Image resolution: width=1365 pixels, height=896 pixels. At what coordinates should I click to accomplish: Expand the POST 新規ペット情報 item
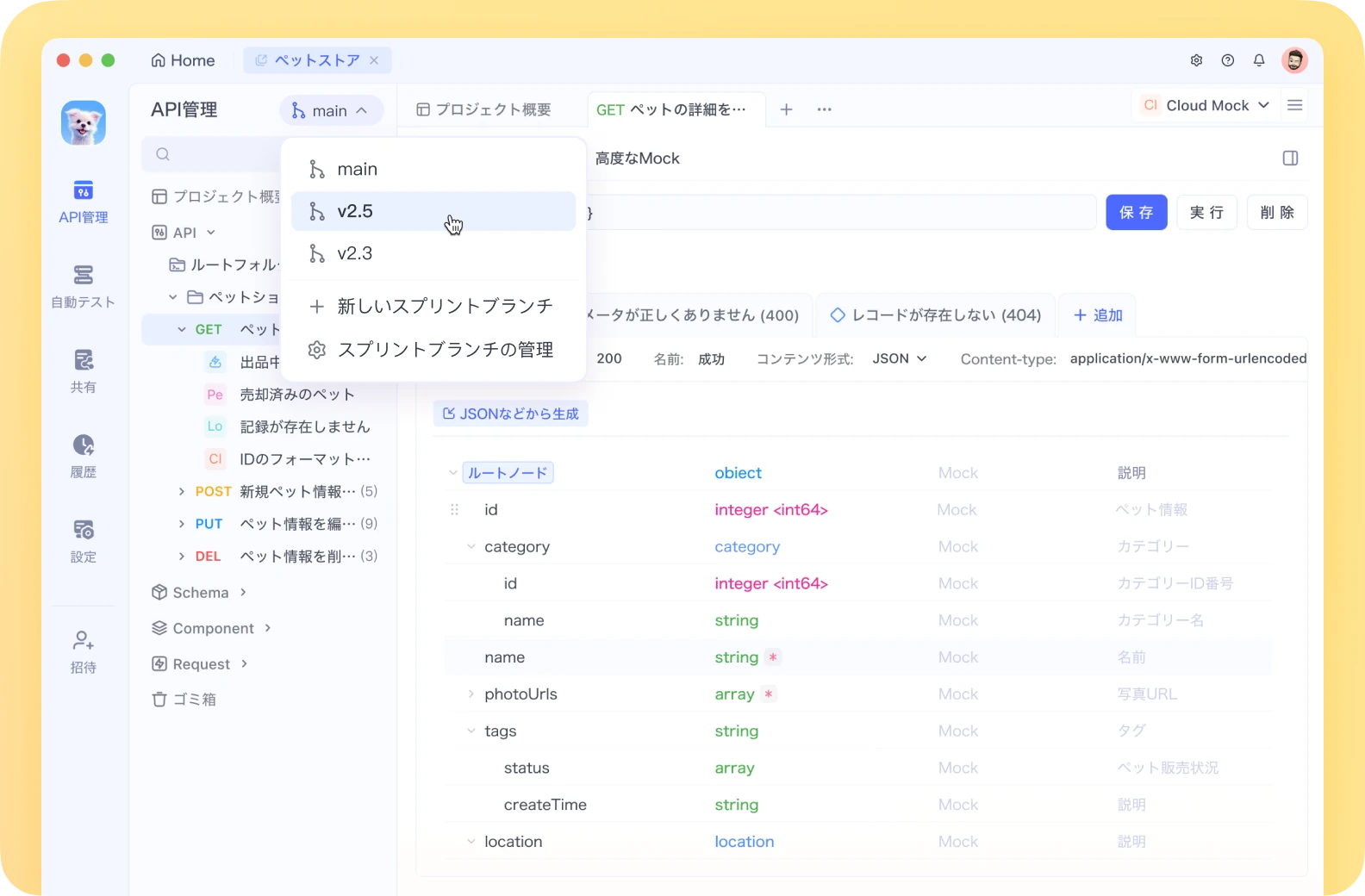181,492
